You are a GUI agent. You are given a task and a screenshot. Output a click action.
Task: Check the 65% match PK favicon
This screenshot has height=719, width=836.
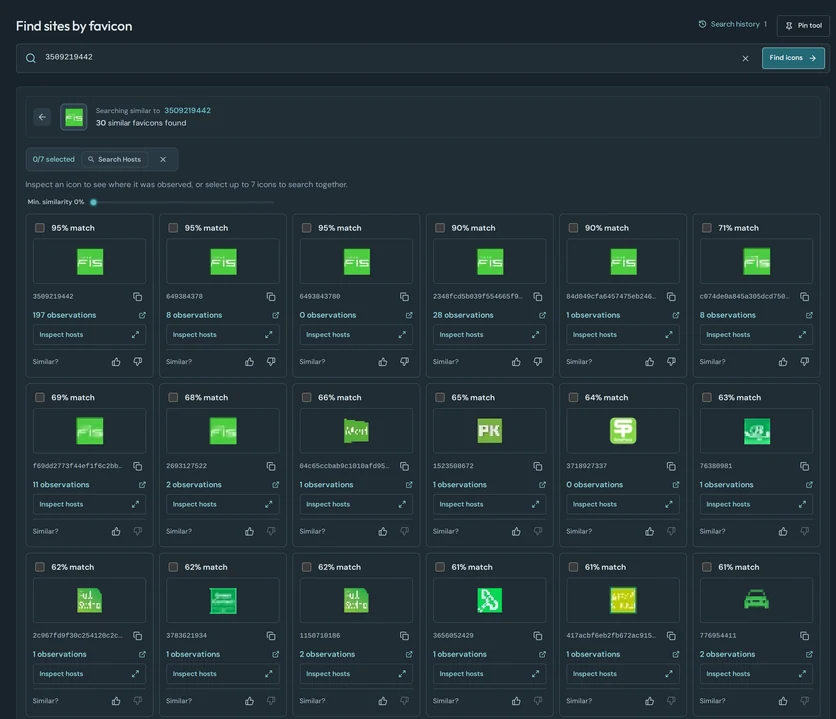coord(440,398)
